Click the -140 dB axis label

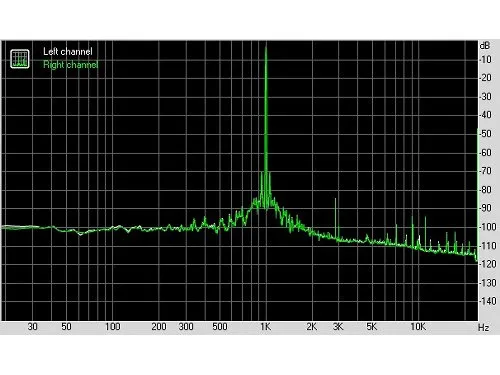(488, 301)
